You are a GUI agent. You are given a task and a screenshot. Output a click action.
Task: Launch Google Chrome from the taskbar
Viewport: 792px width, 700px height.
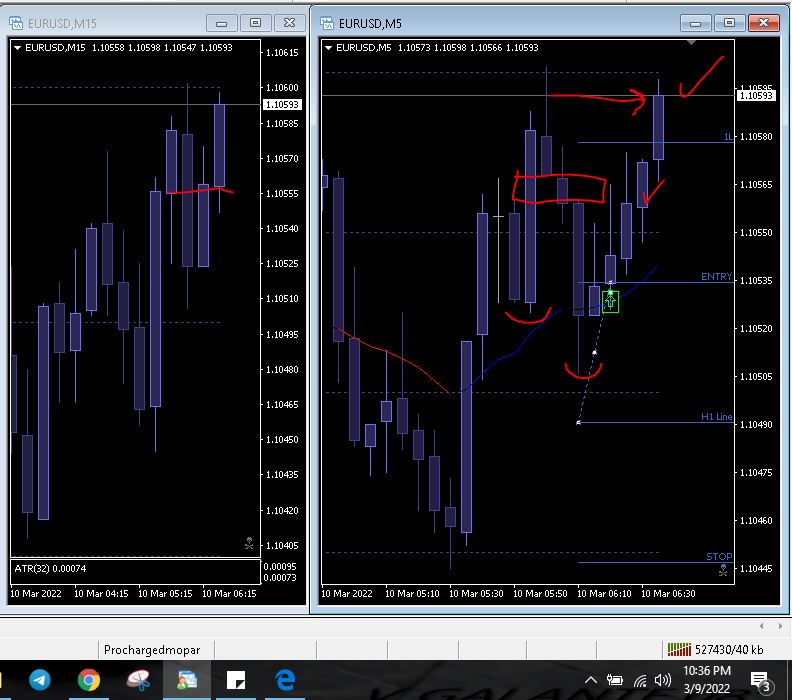coord(88,680)
